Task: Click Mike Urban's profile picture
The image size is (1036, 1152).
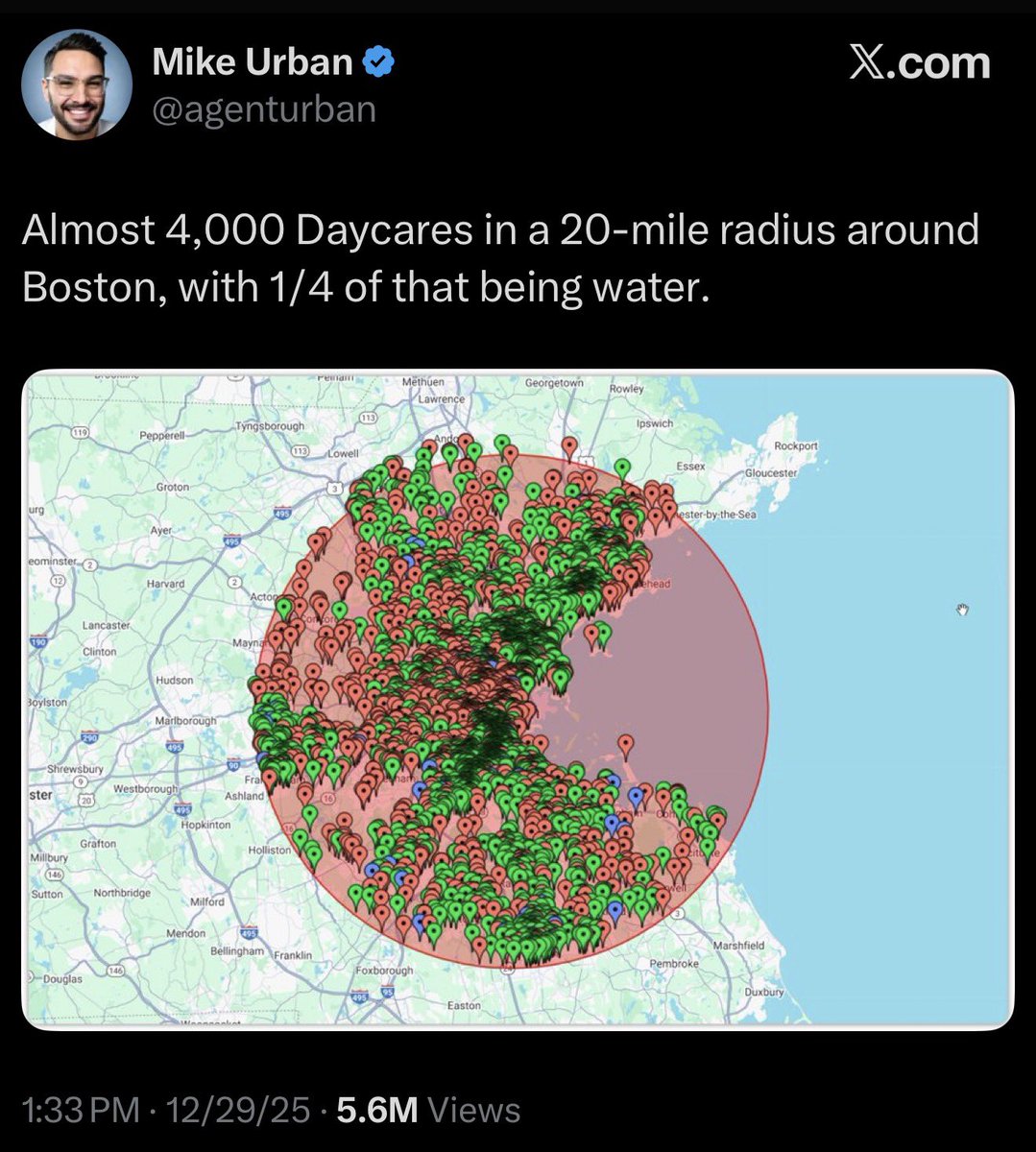Action: pos(77,84)
